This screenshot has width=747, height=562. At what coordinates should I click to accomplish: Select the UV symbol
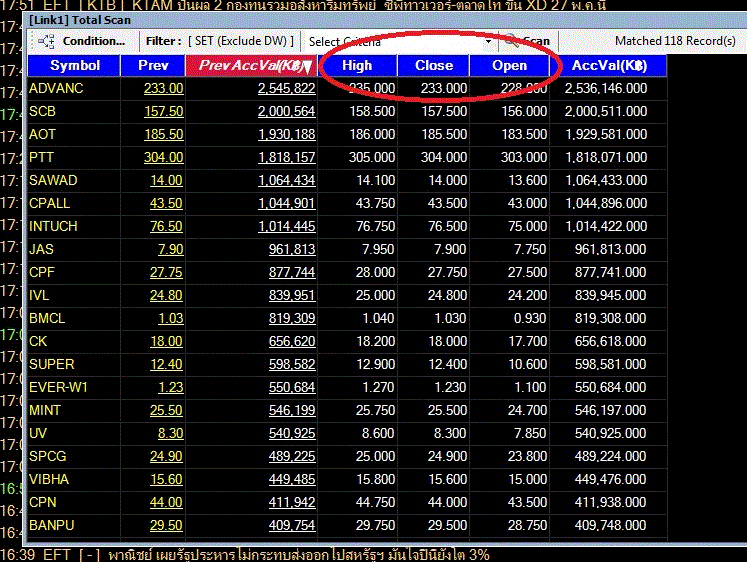[38, 433]
